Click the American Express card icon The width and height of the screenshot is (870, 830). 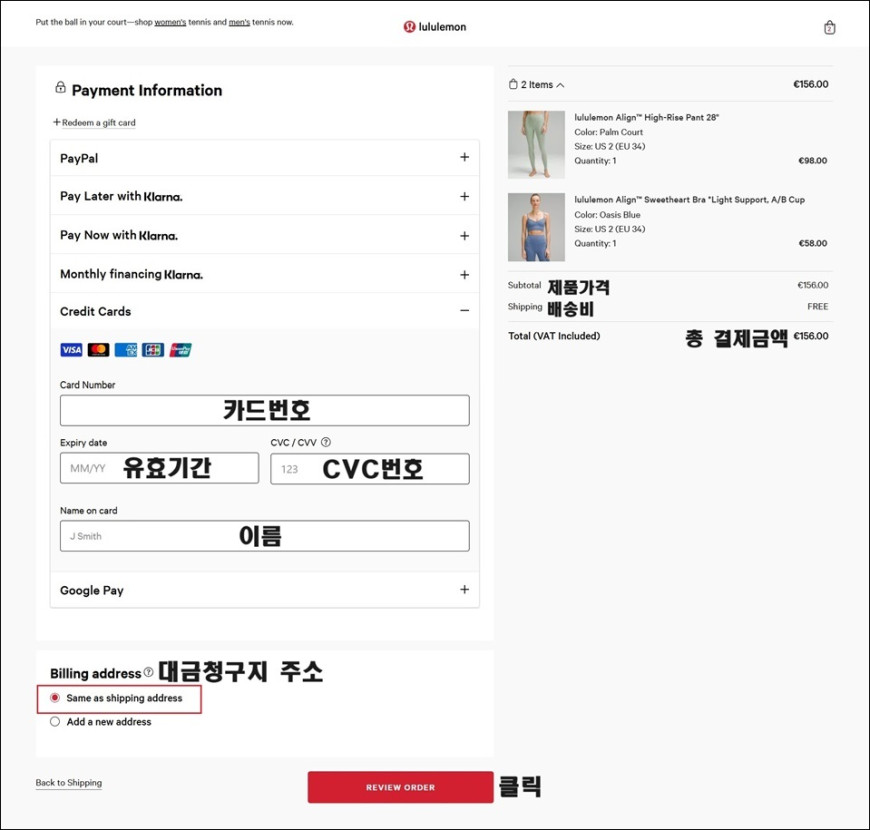pos(126,350)
